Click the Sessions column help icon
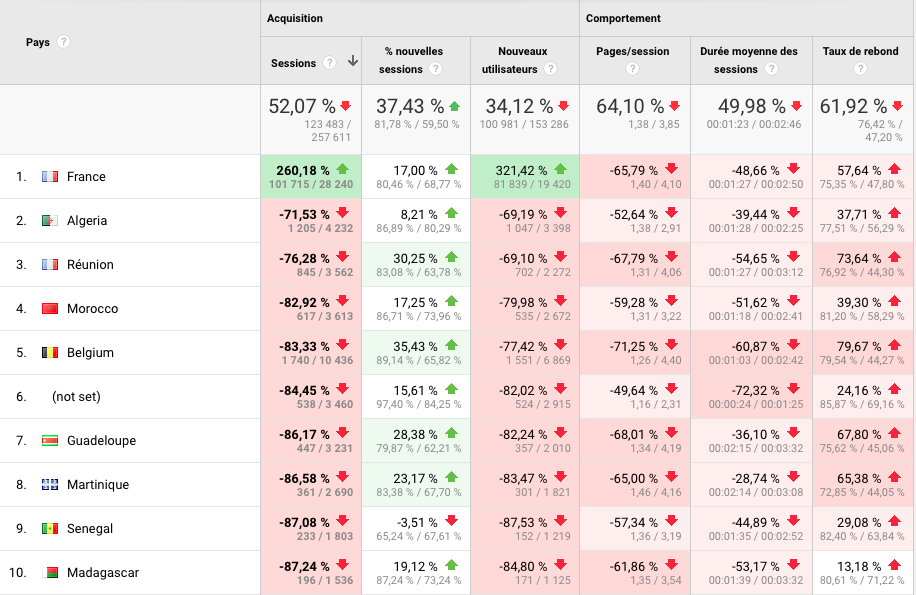Viewport: 916px width, 595px height. coord(329,63)
